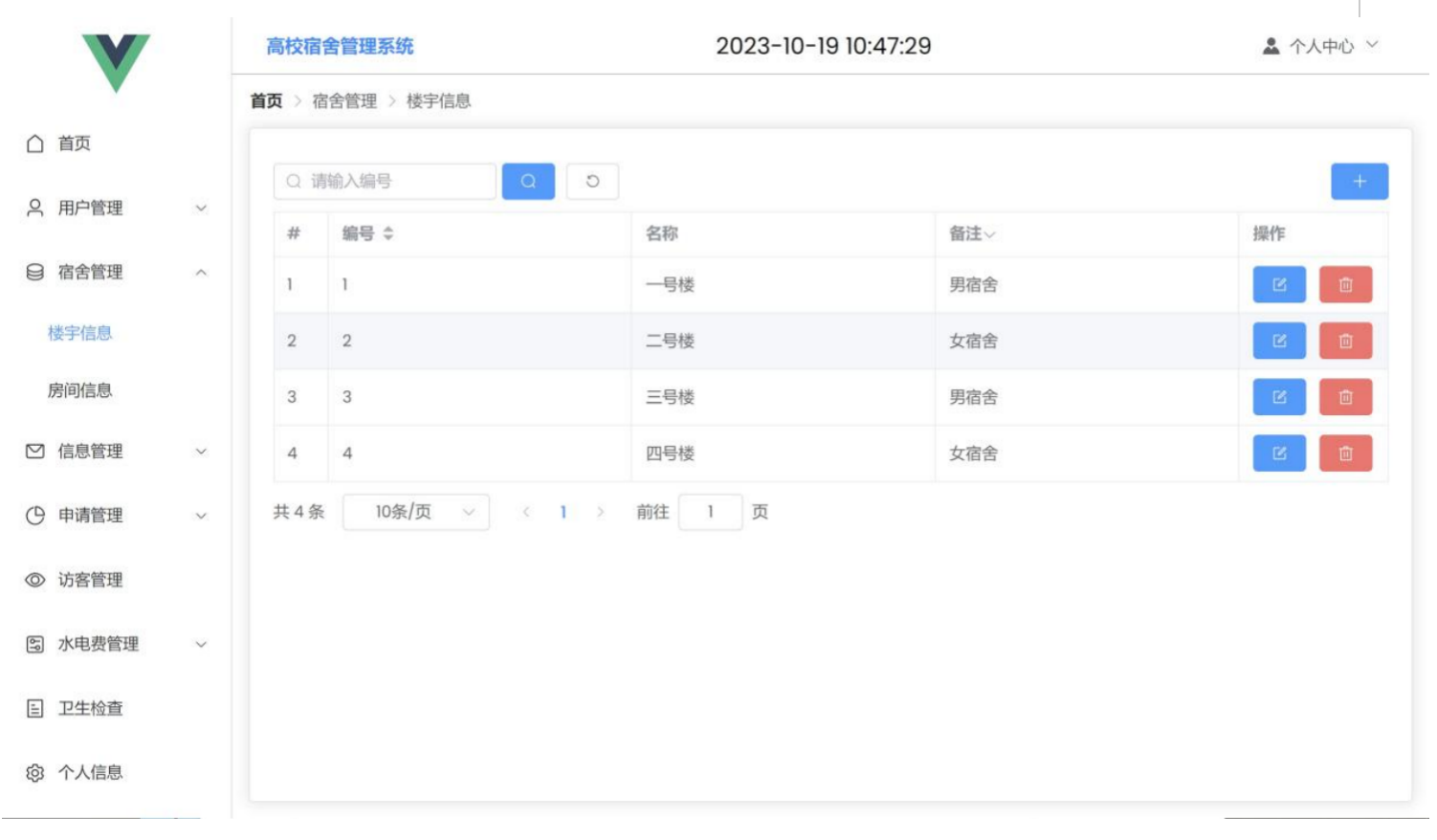Click the 请输入编号 search field

point(385,181)
